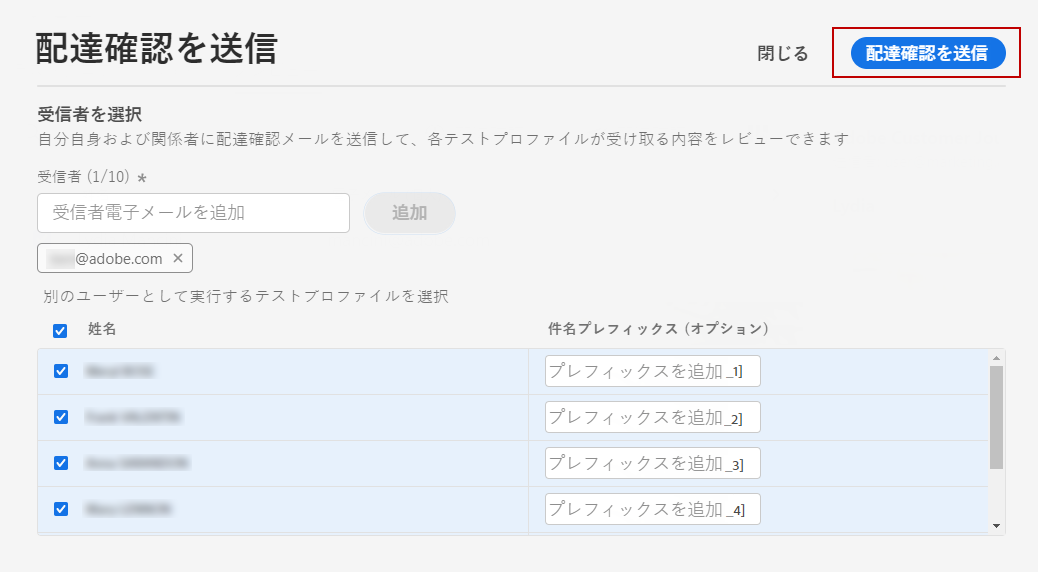The height and width of the screenshot is (572, 1038).
Task: Click the 姓名 column header
Action: [102, 329]
